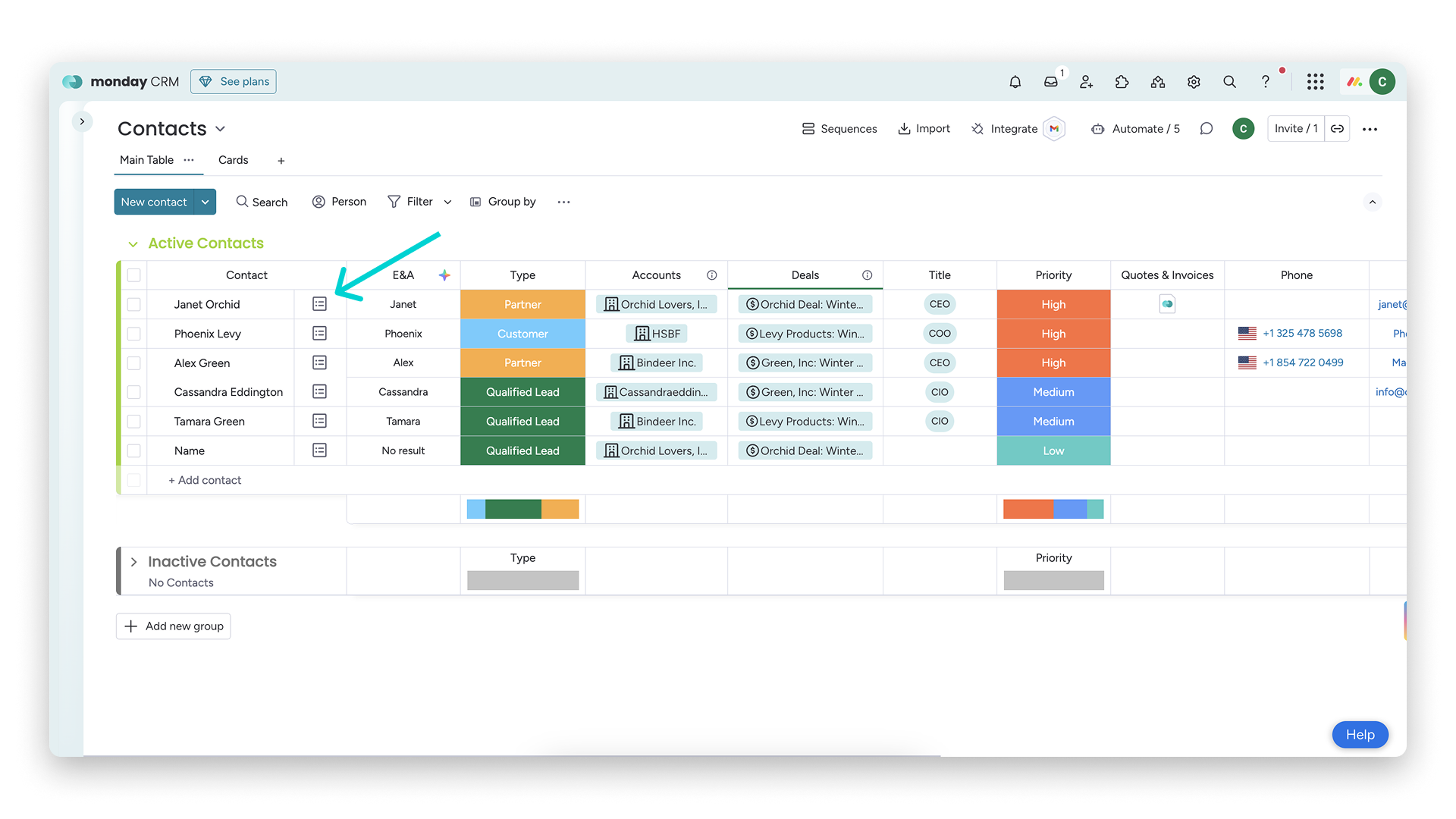This screenshot has height=819, width=1456.
Task: Open updates icon for Cassandra Eddington
Action: click(320, 392)
